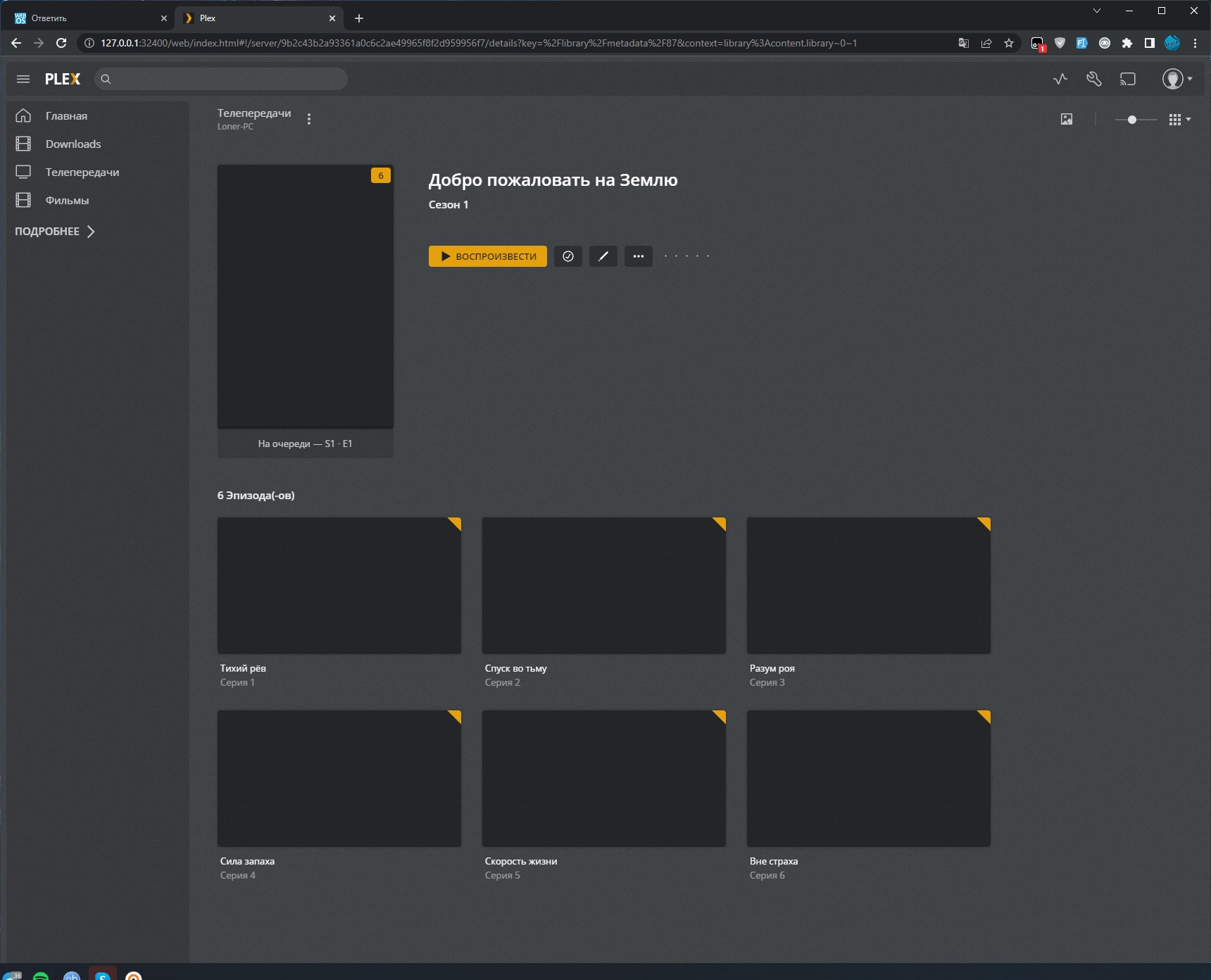Open the Plex hamburger navigation menu
This screenshot has height=980, width=1211.
point(23,79)
